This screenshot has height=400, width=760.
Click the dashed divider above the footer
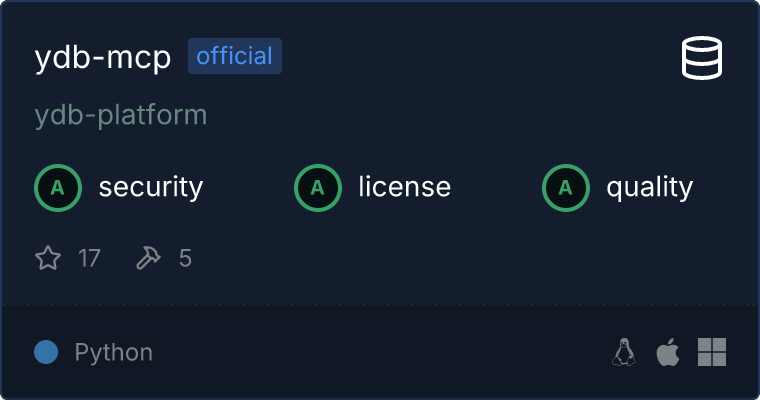pyautogui.click(x=380, y=305)
